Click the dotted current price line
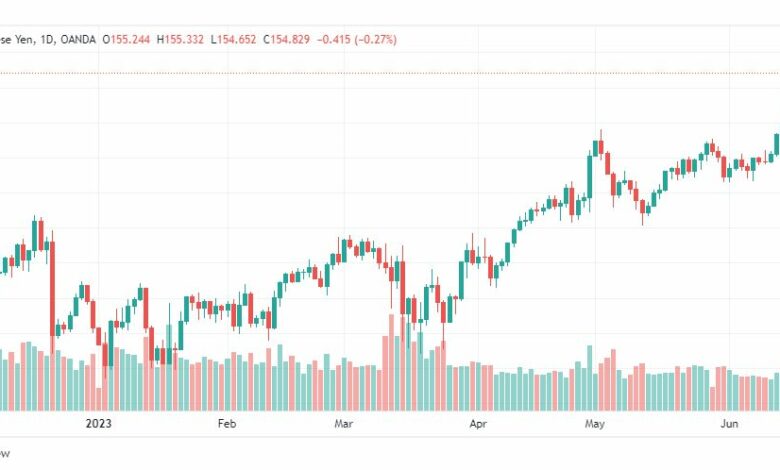The width and height of the screenshot is (780, 470). [390, 73]
